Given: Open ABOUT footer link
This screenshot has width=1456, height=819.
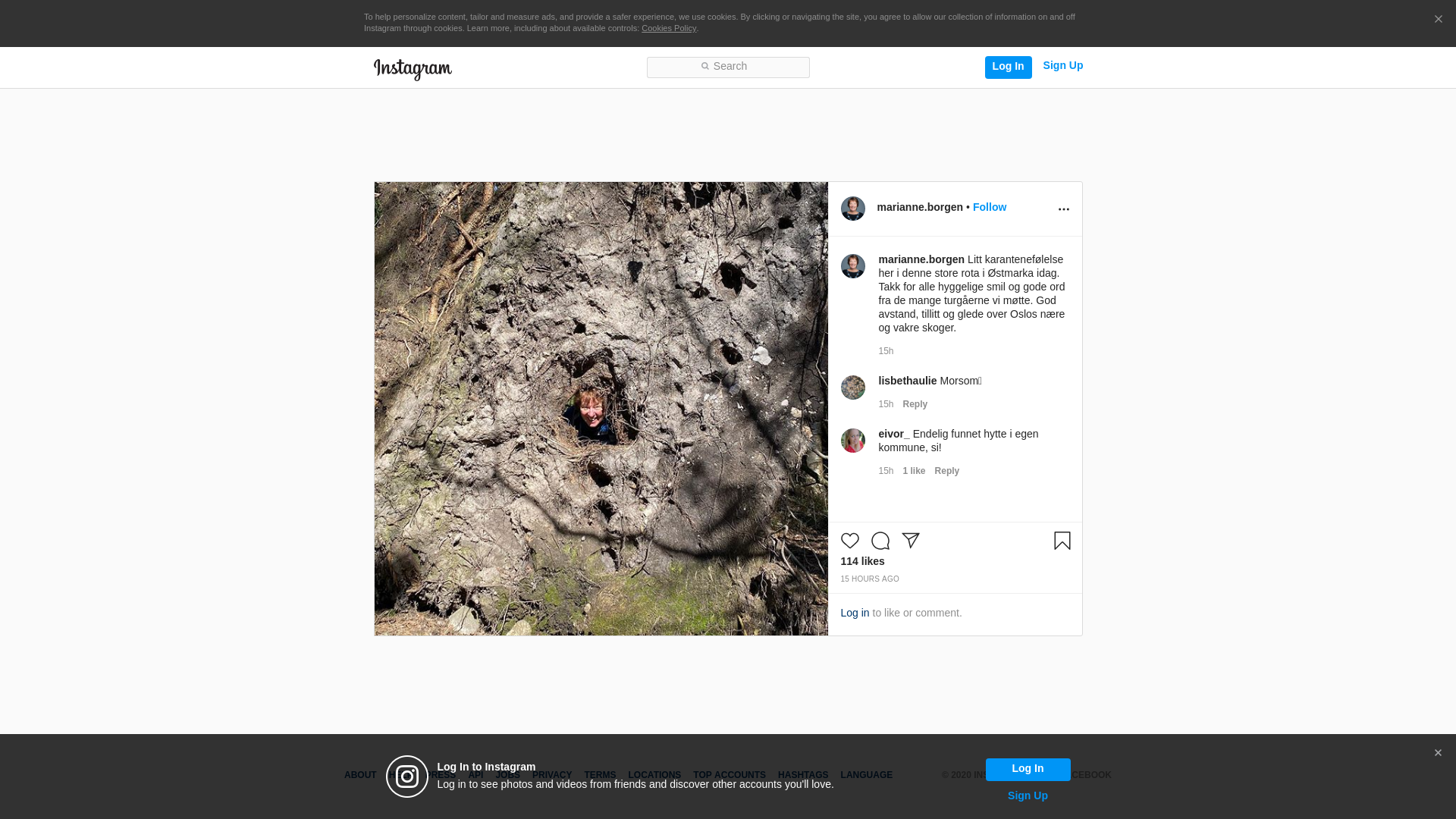Looking at the screenshot, I should tap(360, 775).
